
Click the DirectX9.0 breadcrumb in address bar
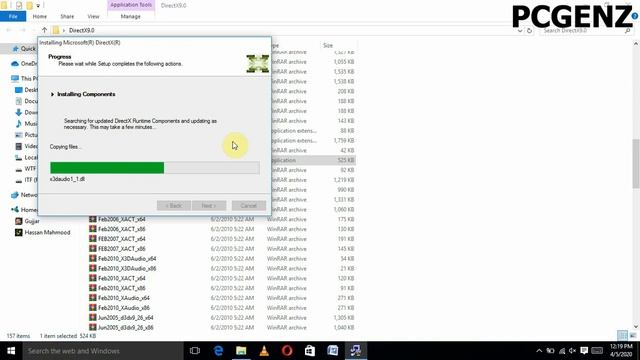click(82, 30)
